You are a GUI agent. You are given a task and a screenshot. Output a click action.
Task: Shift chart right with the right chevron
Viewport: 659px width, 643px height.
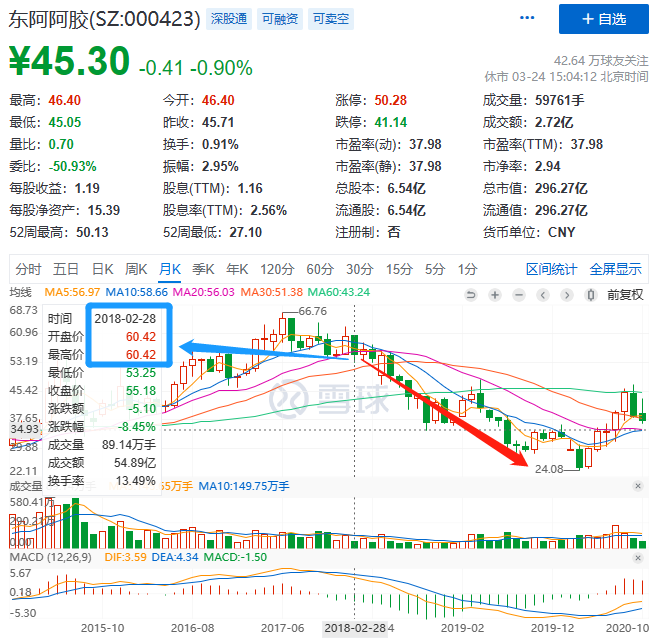(x=567, y=295)
